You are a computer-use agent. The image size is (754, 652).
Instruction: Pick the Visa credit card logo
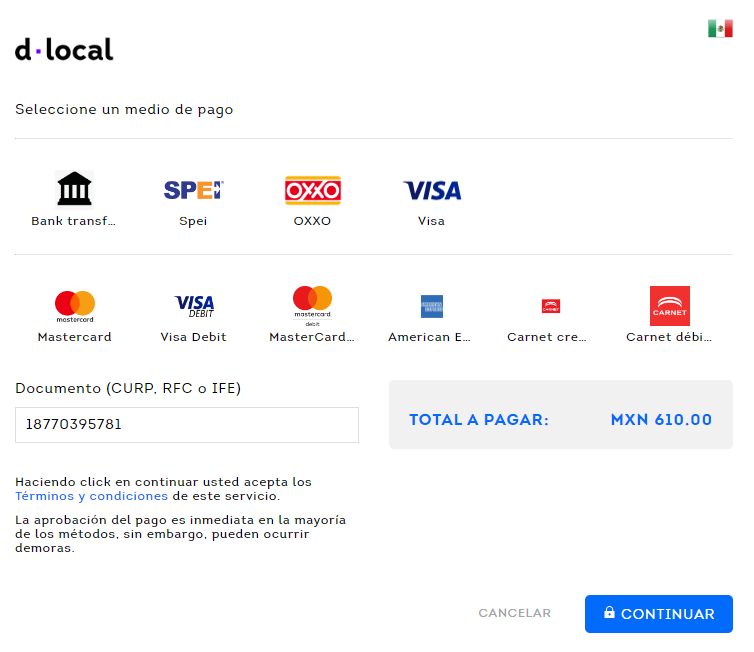click(432, 190)
